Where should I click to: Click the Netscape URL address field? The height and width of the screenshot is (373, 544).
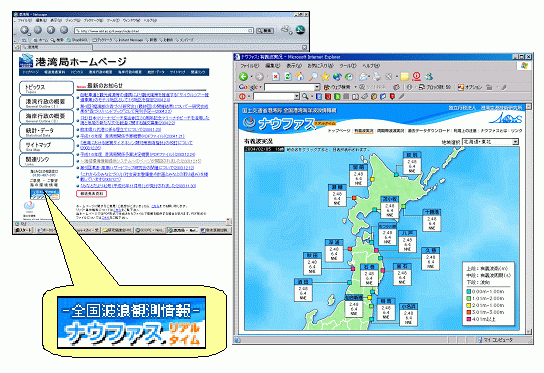164,31
